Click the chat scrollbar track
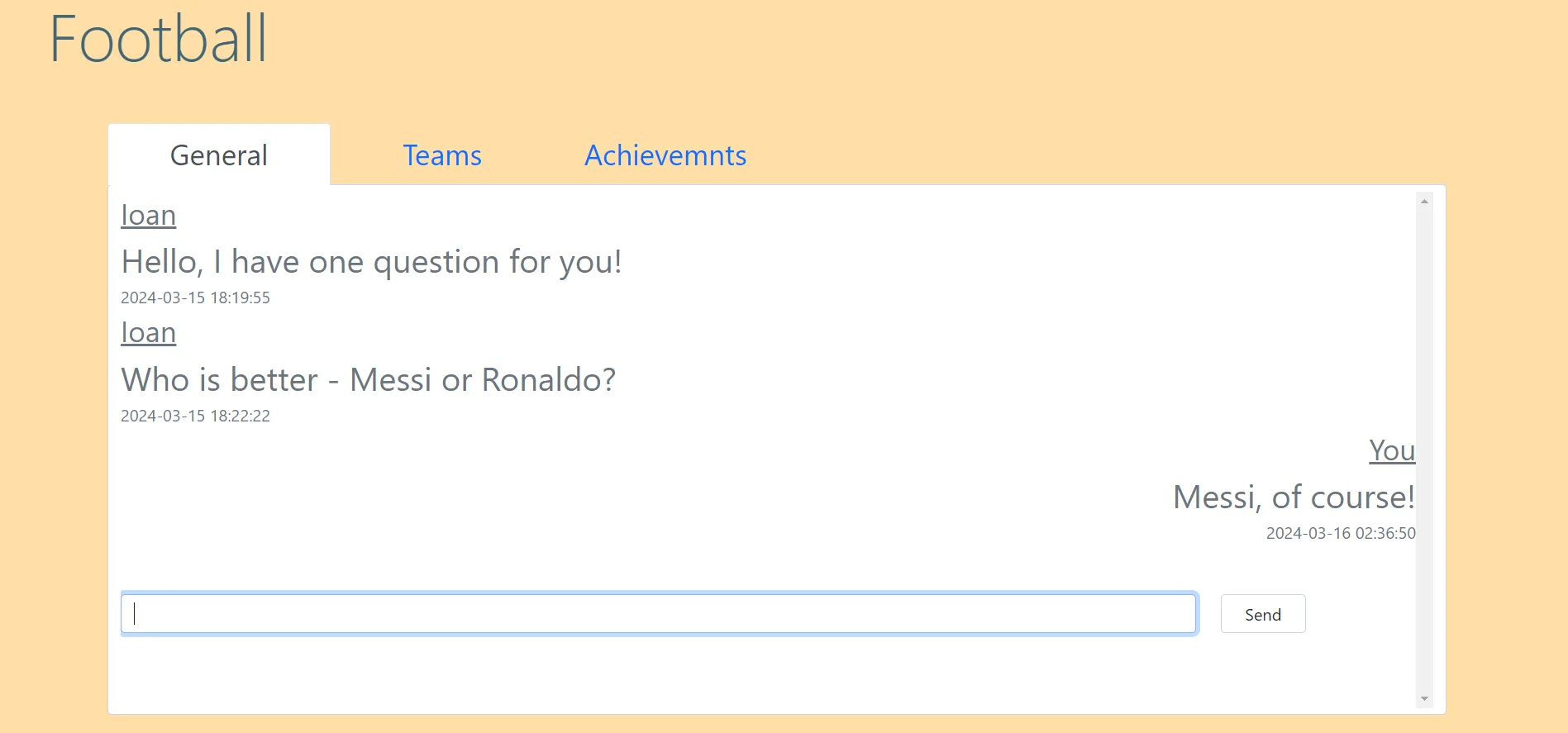The width and height of the screenshot is (1568, 733). (1424, 450)
